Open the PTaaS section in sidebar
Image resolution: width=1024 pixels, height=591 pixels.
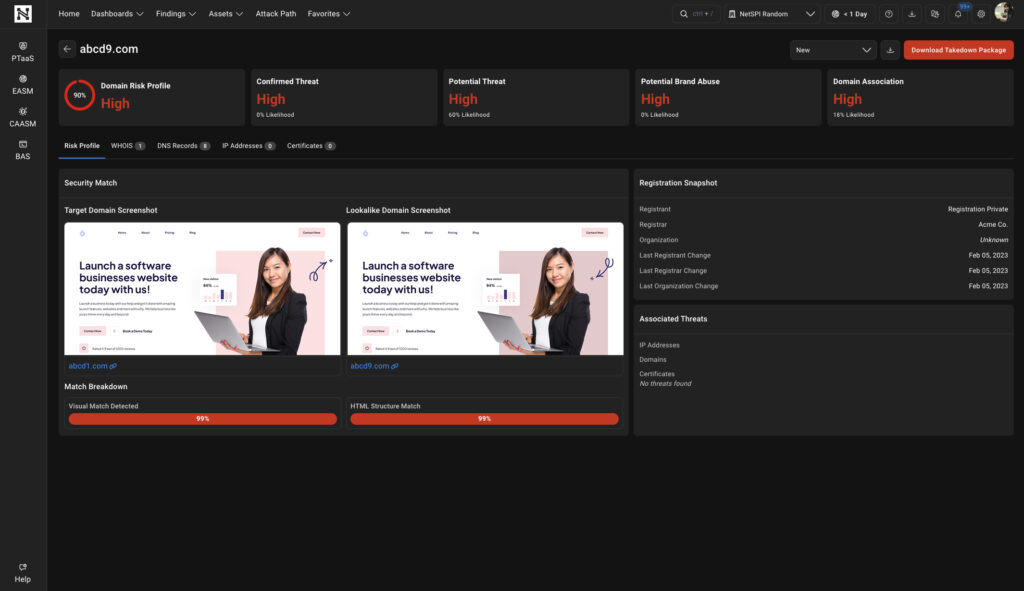coord(23,52)
